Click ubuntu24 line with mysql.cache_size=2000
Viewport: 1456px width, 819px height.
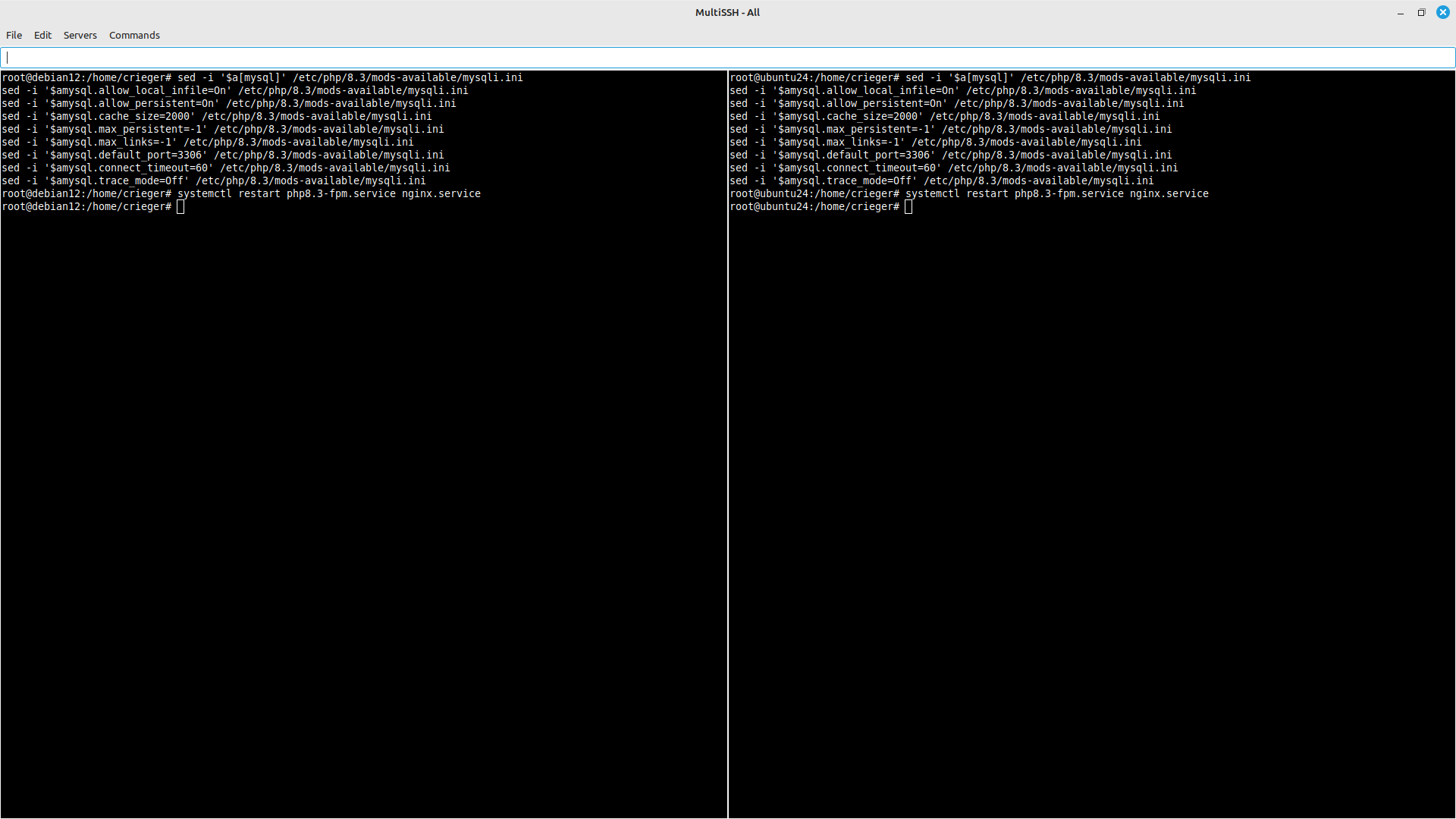pyautogui.click(x=945, y=116)
